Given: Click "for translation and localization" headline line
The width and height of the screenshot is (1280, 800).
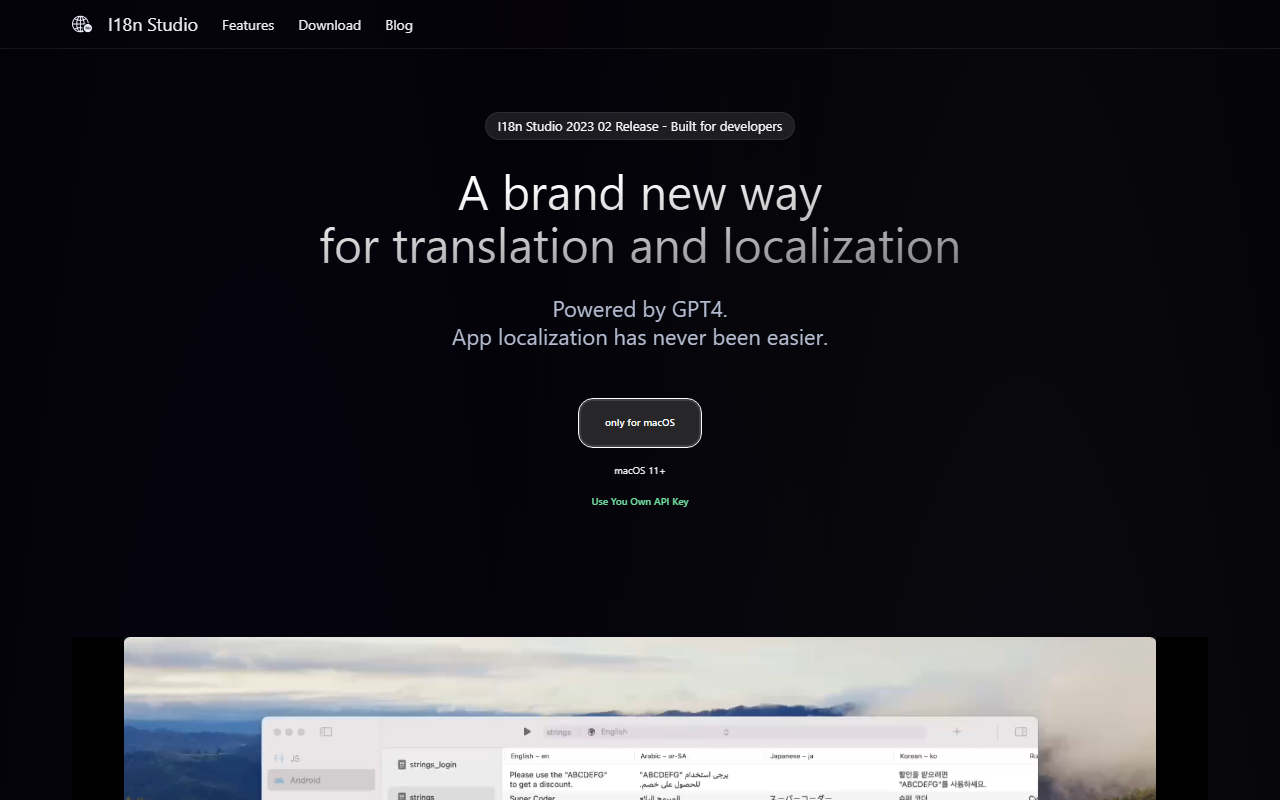Looking at the screenshot, I should tap(640, 246).
